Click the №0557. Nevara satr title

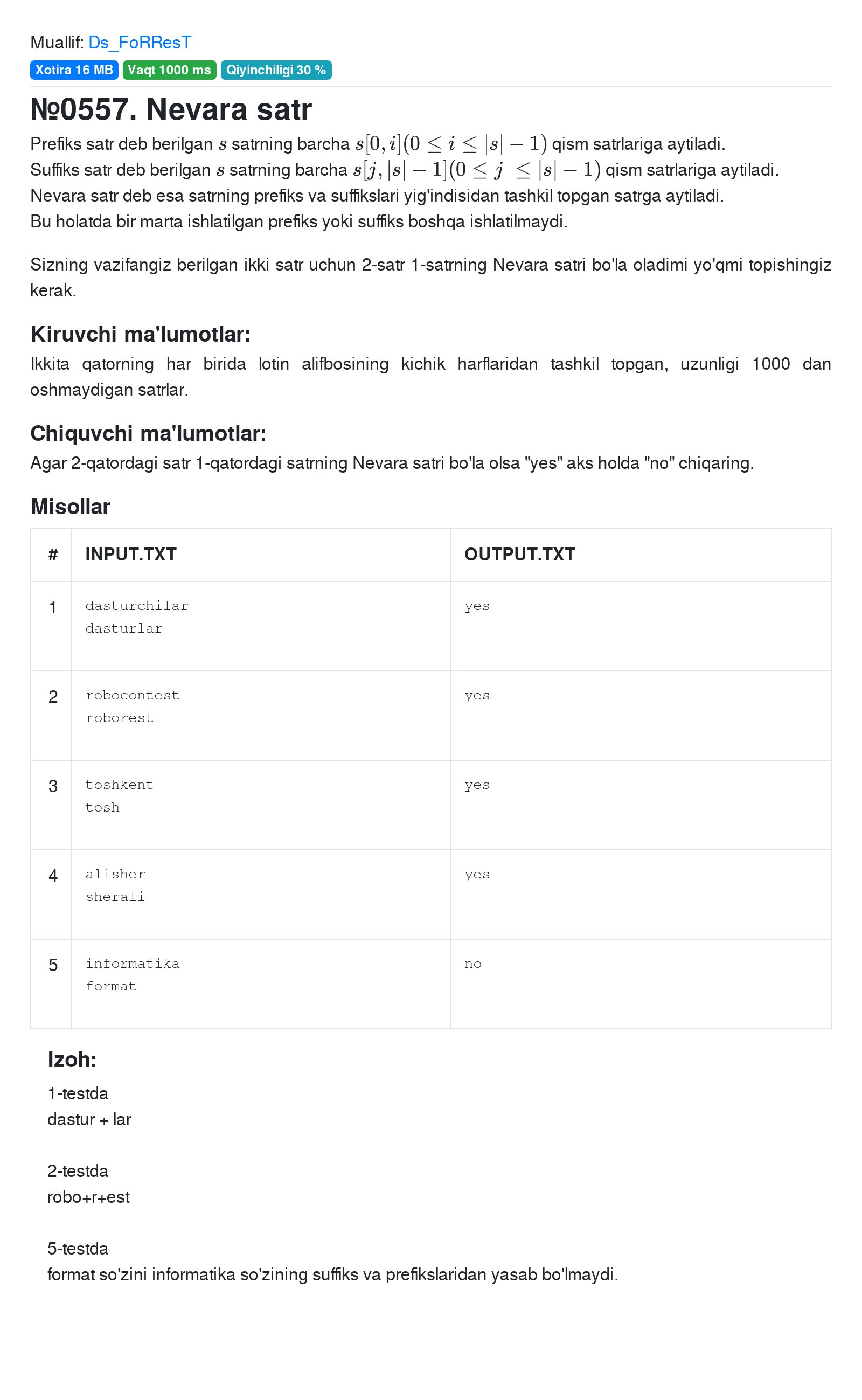click(171, 109)
